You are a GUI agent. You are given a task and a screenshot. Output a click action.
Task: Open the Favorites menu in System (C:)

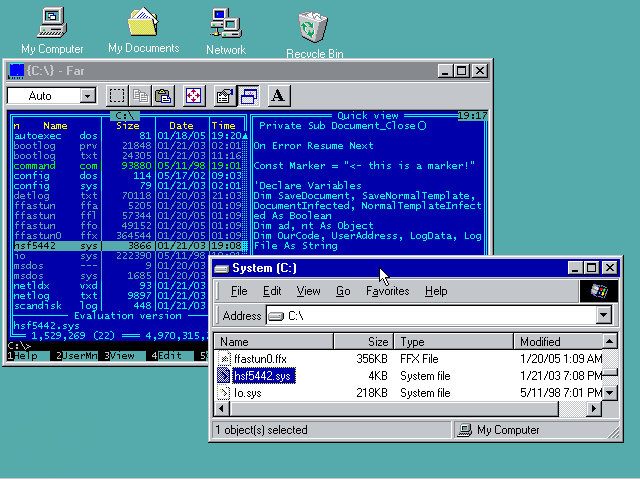point(387,291)
